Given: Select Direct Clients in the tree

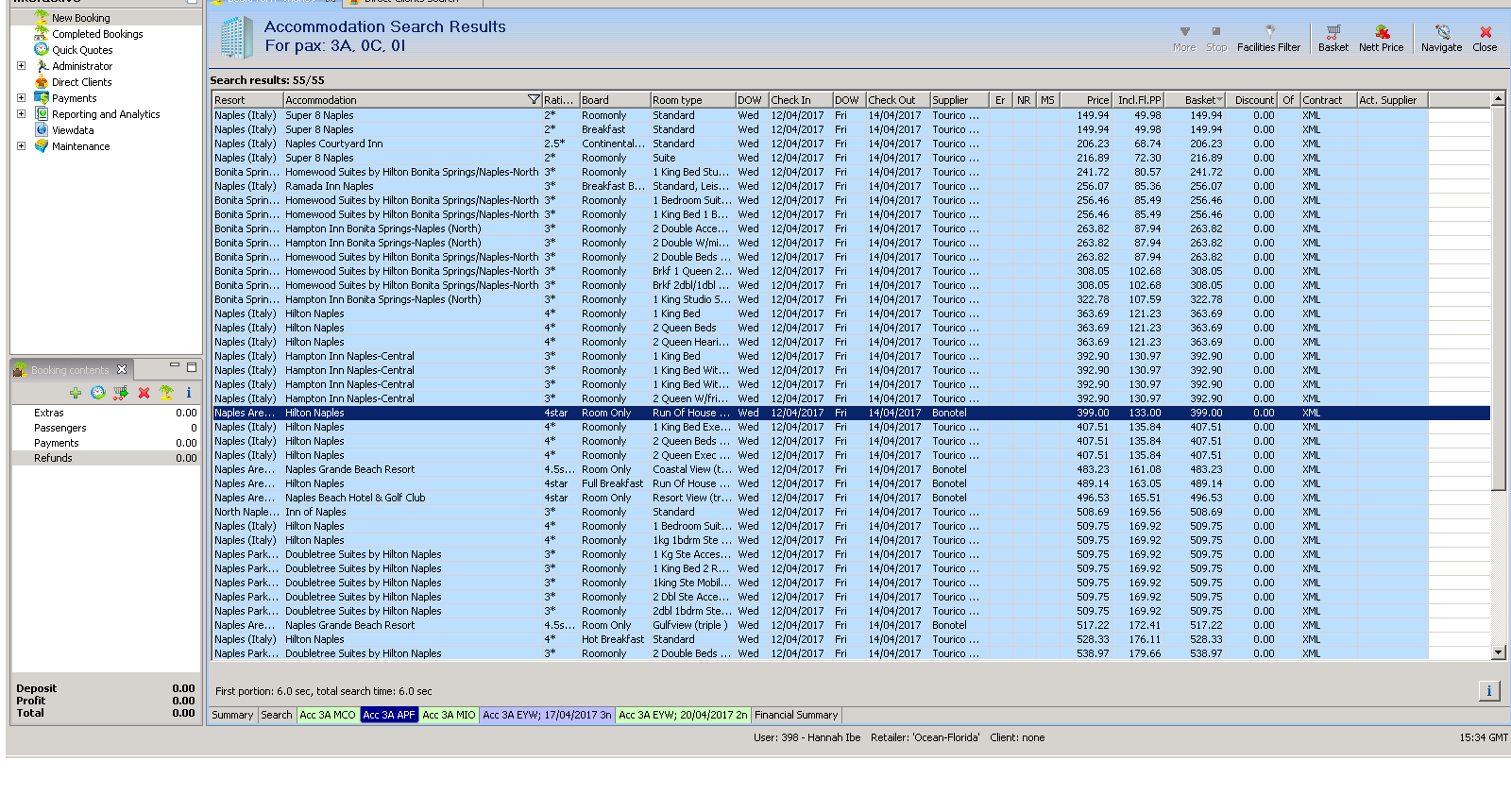Looking at the screenshot, I should coord(82,82).
